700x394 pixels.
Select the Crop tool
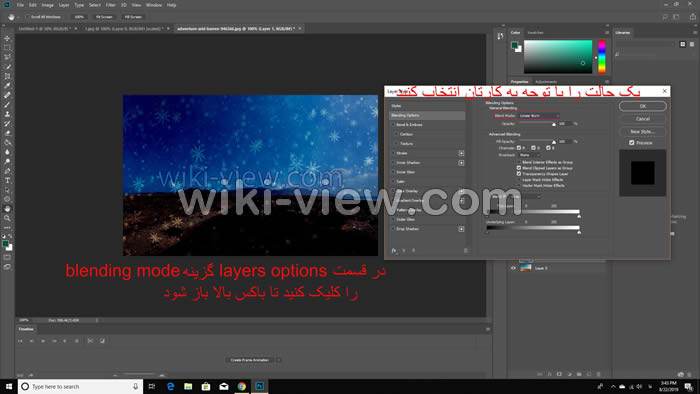(7, 76)
